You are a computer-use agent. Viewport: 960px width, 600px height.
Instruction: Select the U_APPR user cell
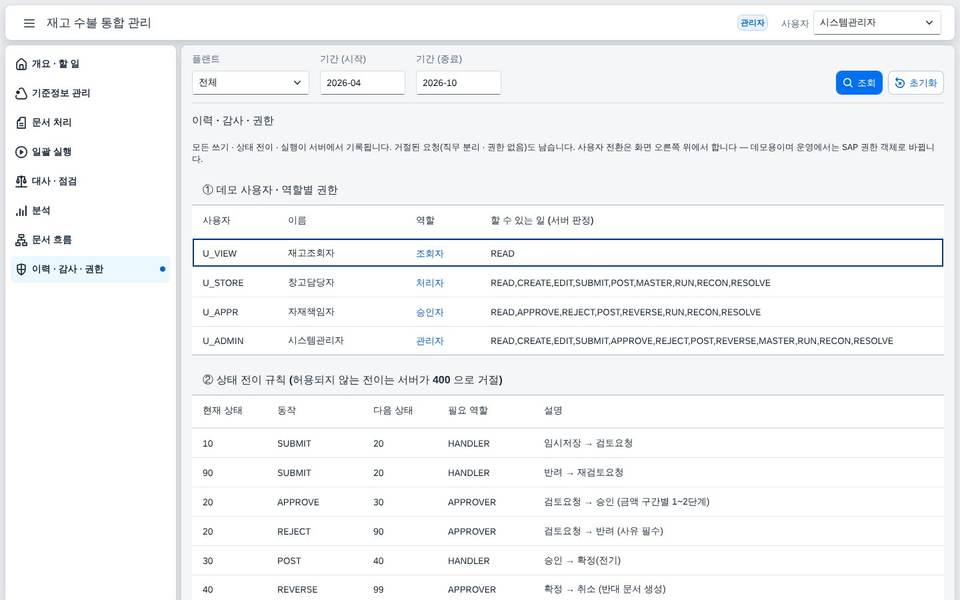[220, 312]
